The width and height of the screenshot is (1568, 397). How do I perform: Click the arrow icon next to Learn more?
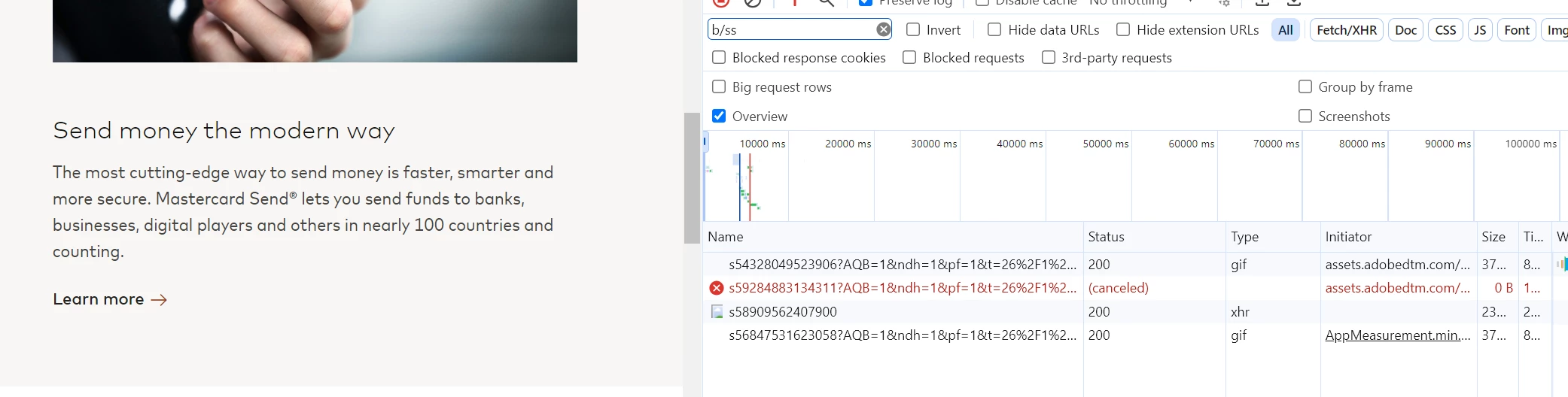point(159,300)
